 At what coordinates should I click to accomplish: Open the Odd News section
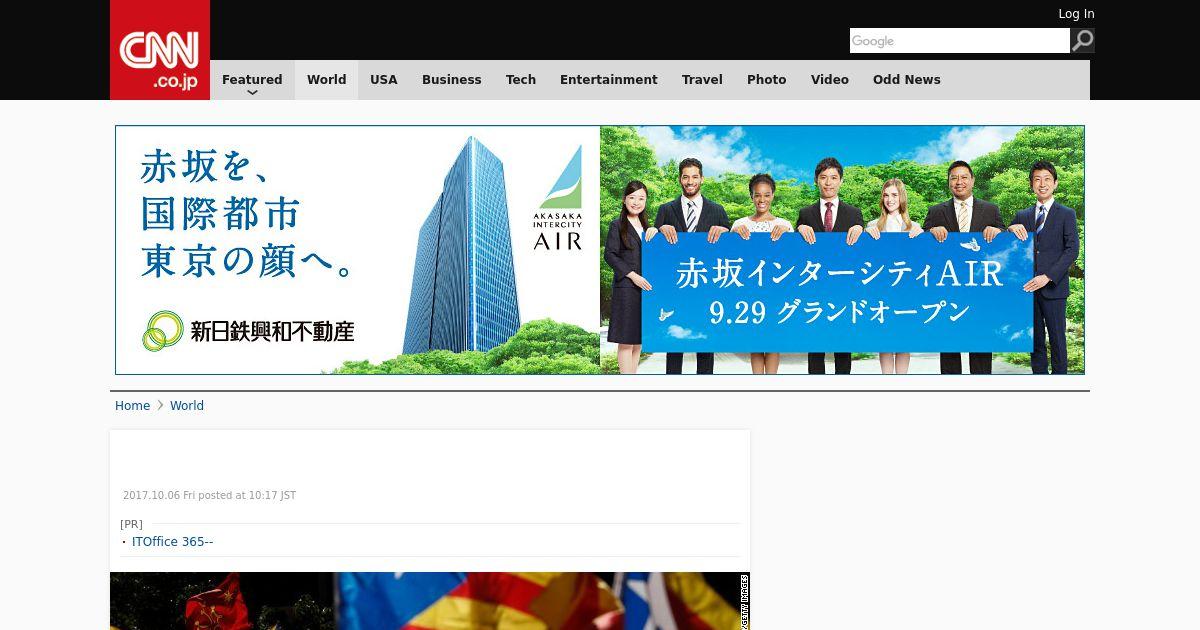(x=907, y=80)
